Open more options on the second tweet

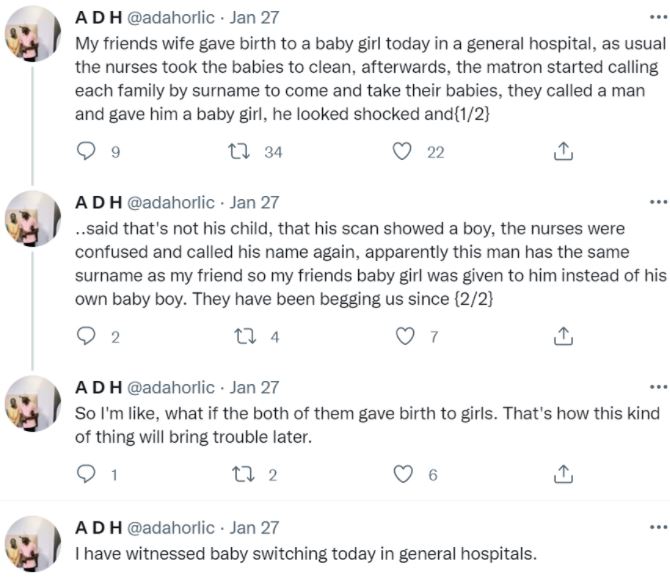[x=657, y=201]
